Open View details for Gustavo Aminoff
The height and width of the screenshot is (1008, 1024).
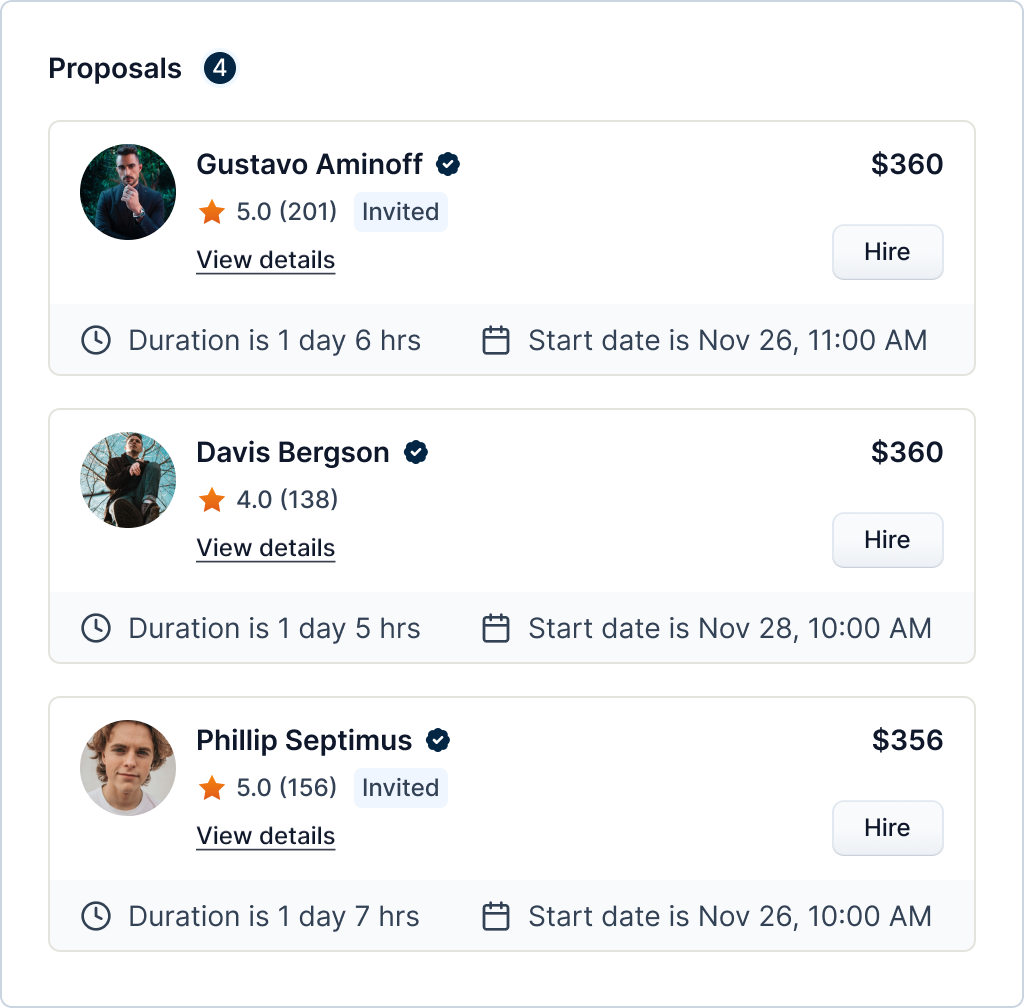point(265,260)
